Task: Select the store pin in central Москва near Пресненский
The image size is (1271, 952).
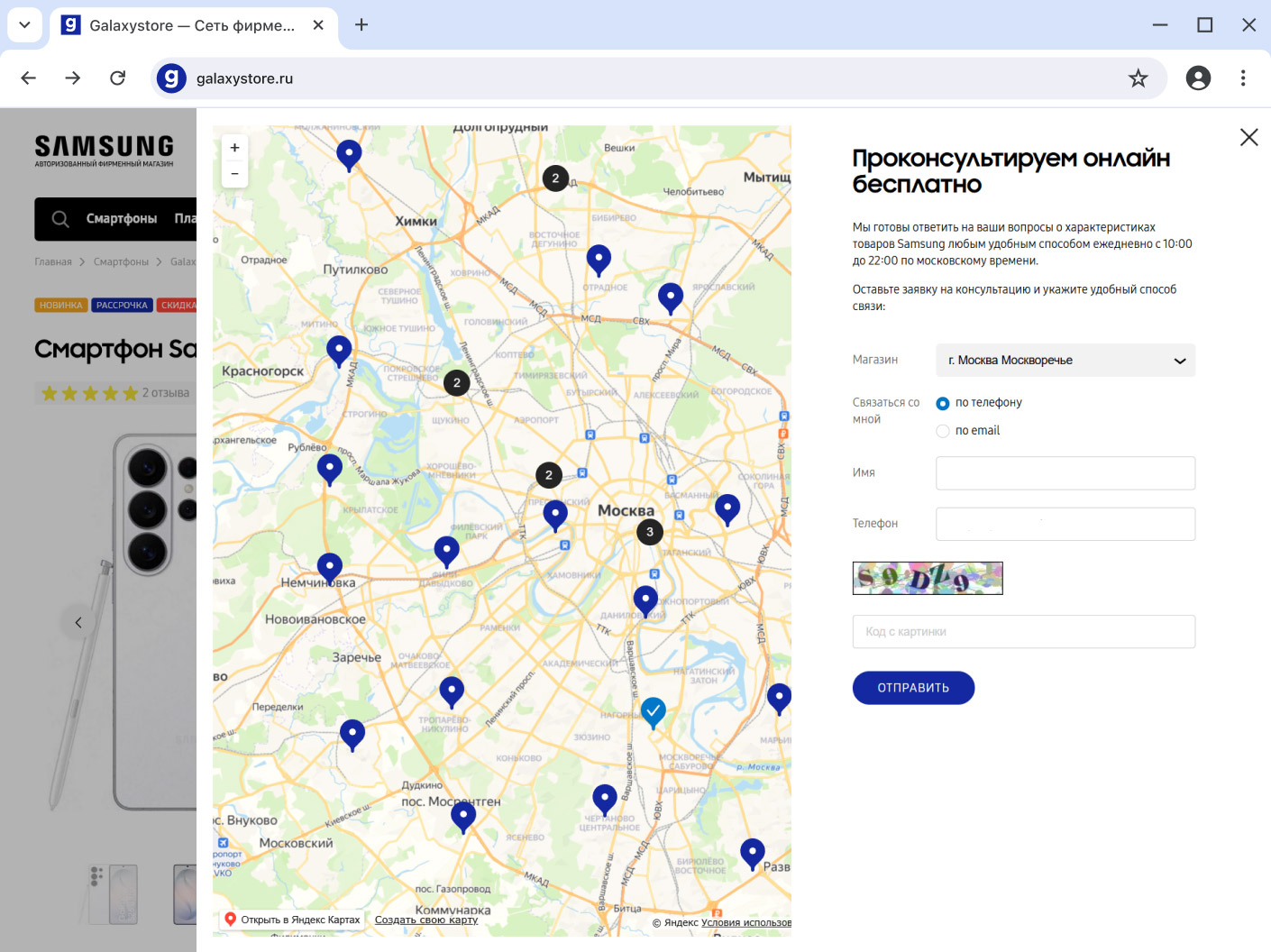Action: point(555,516)
